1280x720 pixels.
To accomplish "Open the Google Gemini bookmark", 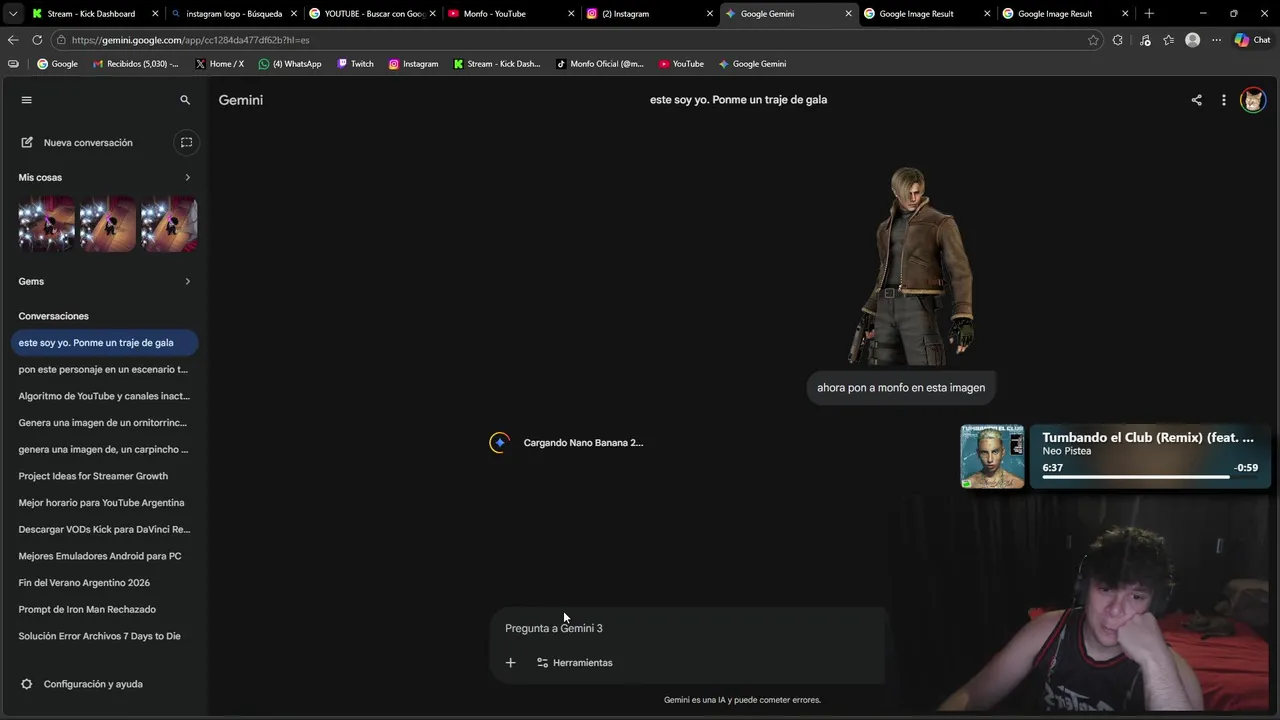I will click(752, 64).
